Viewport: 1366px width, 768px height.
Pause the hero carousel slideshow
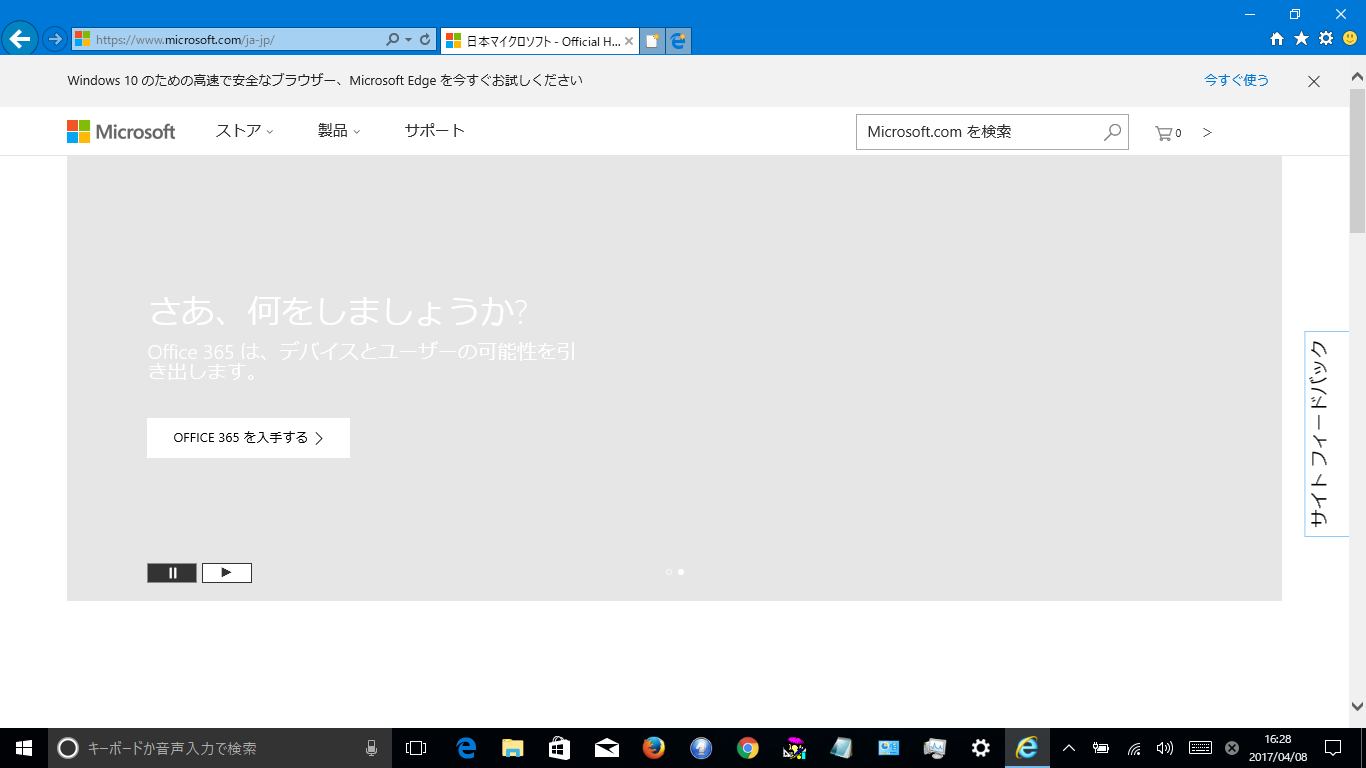click(172, 573)
